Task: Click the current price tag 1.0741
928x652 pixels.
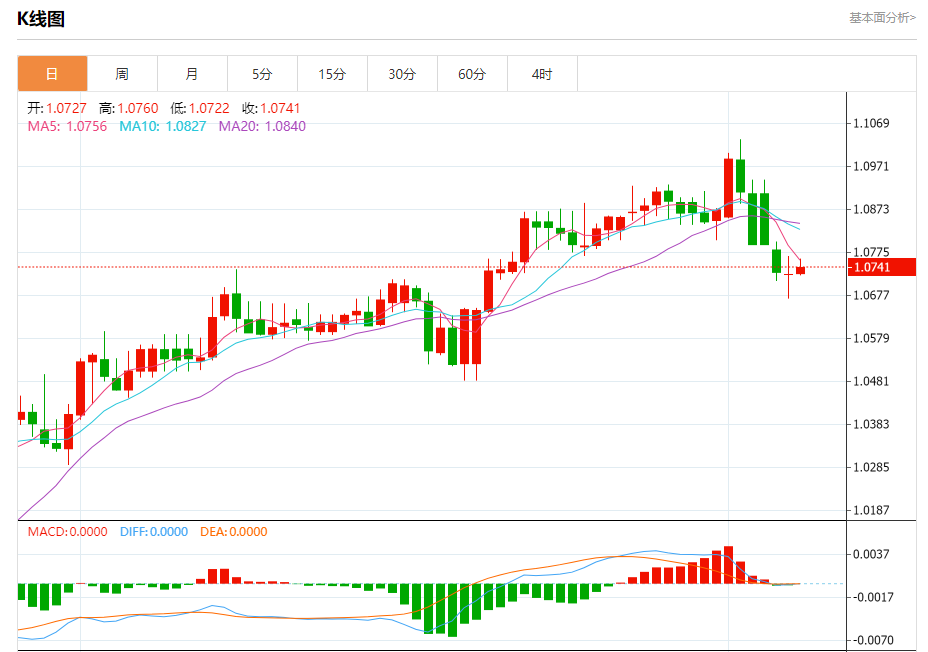Action: pos(881,267)
